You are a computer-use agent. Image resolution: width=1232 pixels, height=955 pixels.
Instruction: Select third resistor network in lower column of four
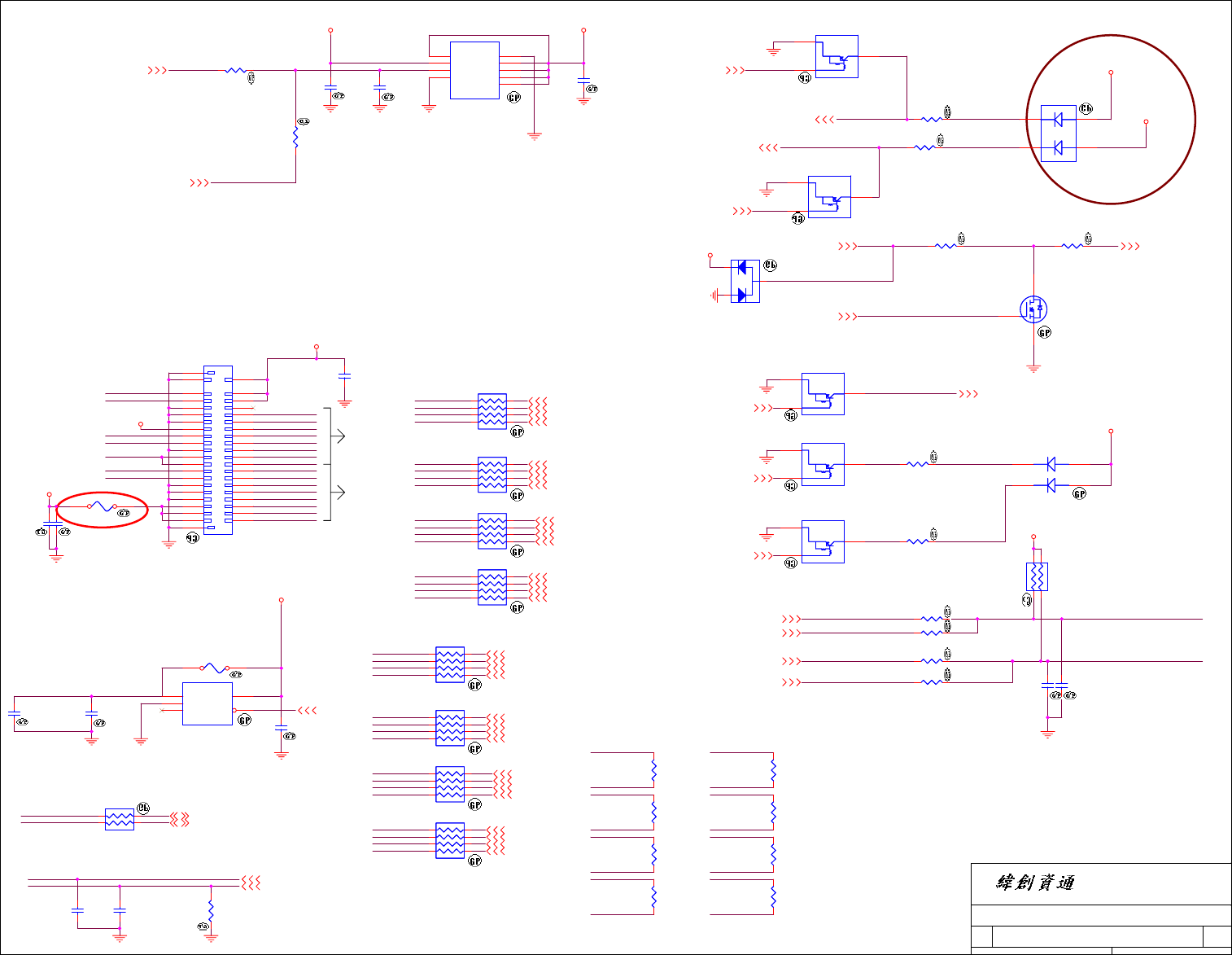tap(450, 784)
